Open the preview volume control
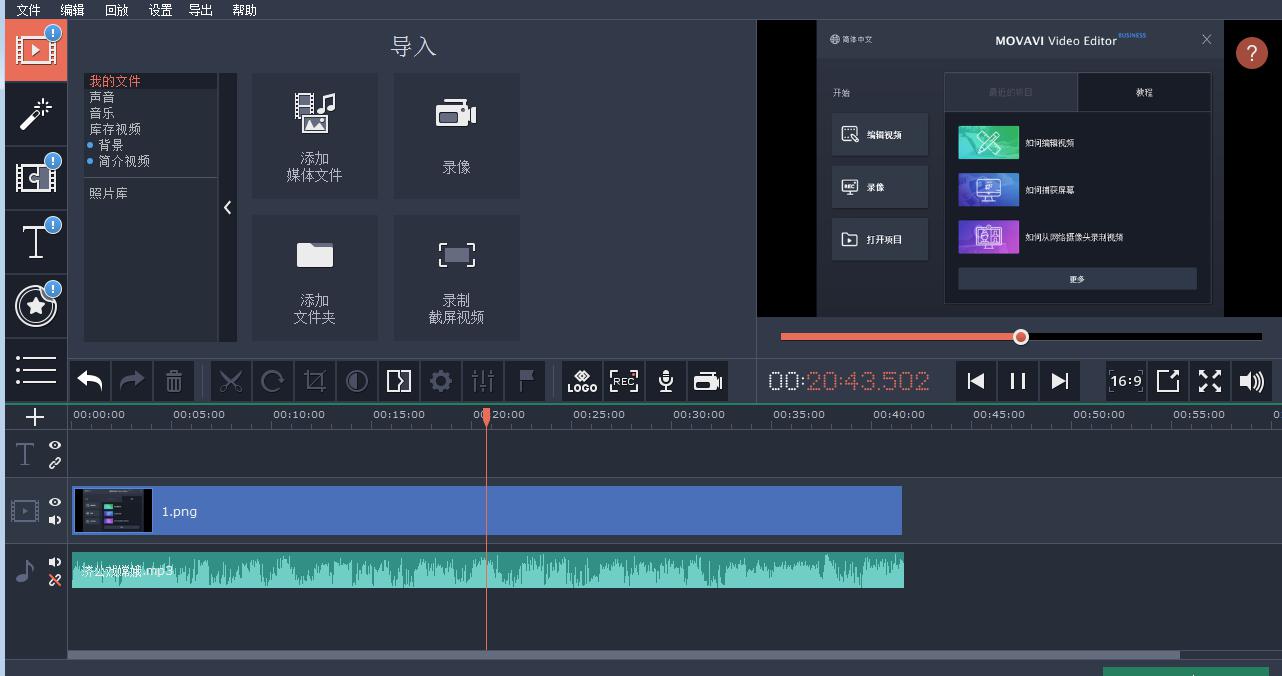The image size is (1282, 676). coord(1252,381)
